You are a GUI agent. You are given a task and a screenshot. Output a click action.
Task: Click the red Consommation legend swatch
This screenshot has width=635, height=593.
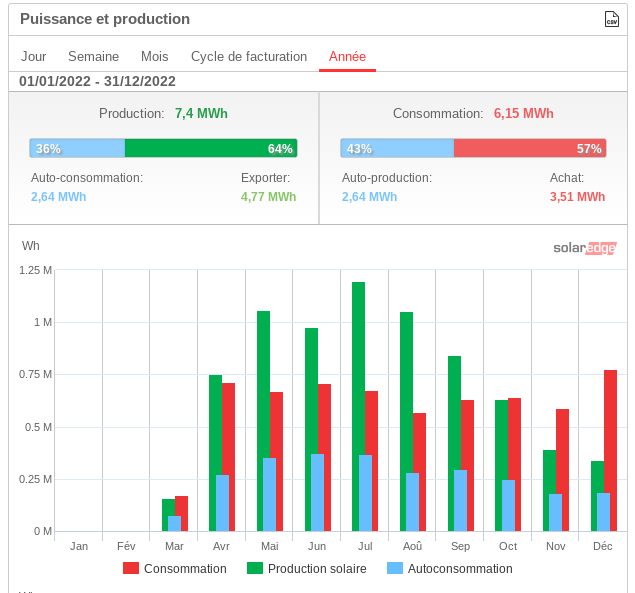point(131,569)
